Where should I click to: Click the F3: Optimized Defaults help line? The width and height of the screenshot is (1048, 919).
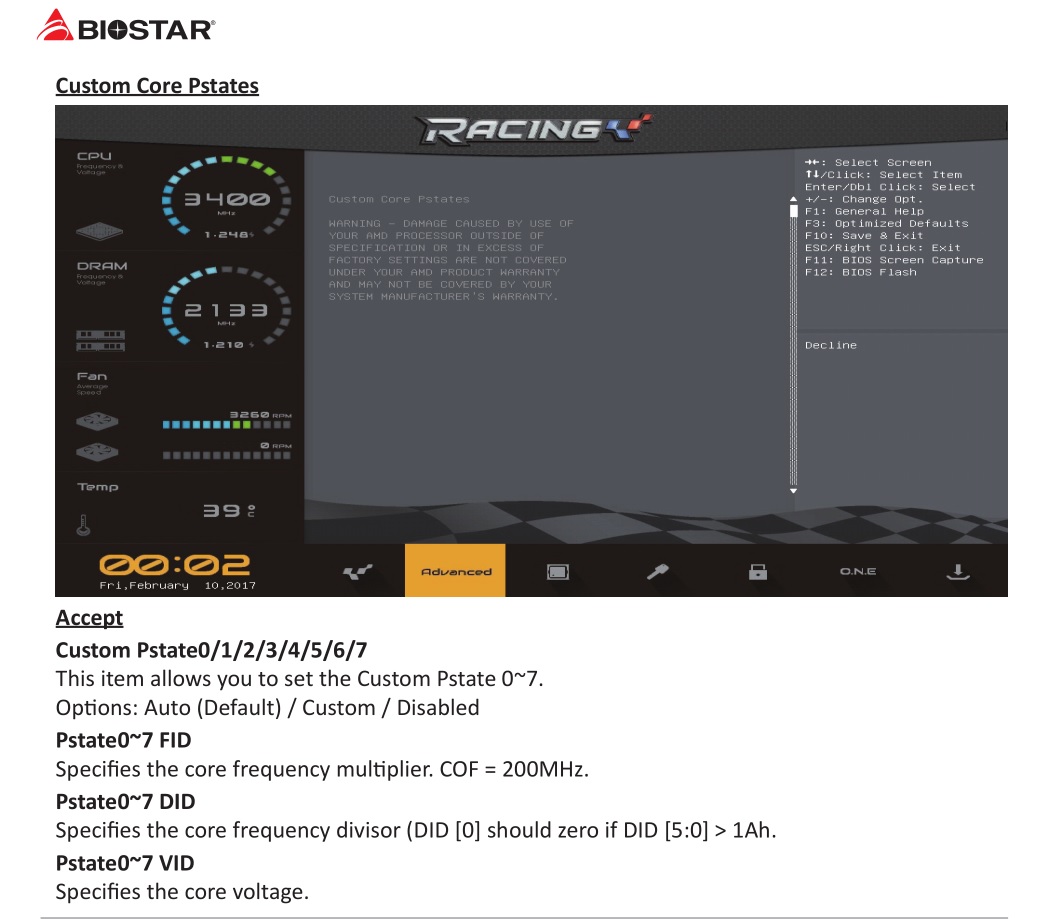coord(886,224)
